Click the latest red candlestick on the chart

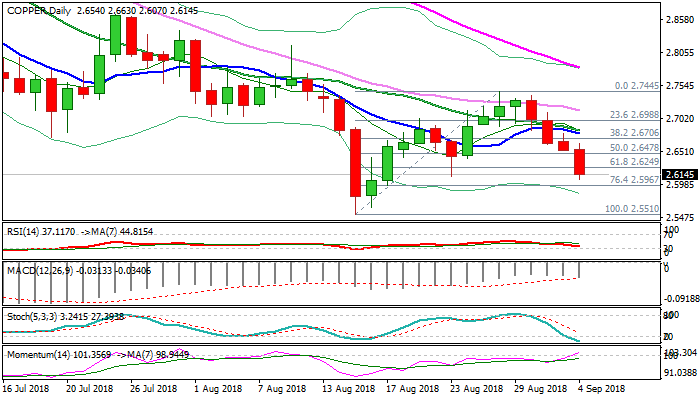[581, 162]
